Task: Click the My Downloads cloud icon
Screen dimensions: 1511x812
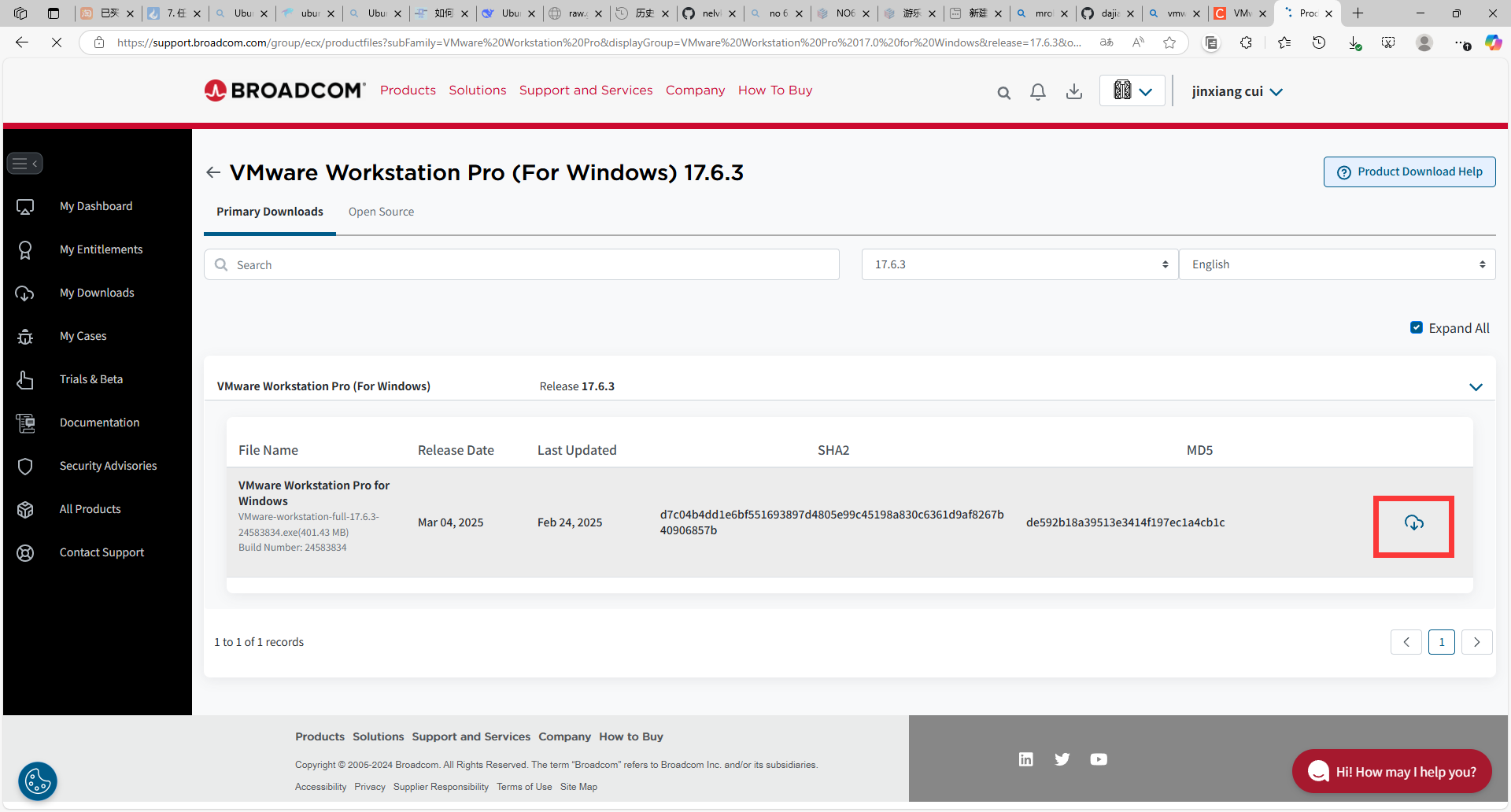Action: pyautogui.click(x=25, y=293)
